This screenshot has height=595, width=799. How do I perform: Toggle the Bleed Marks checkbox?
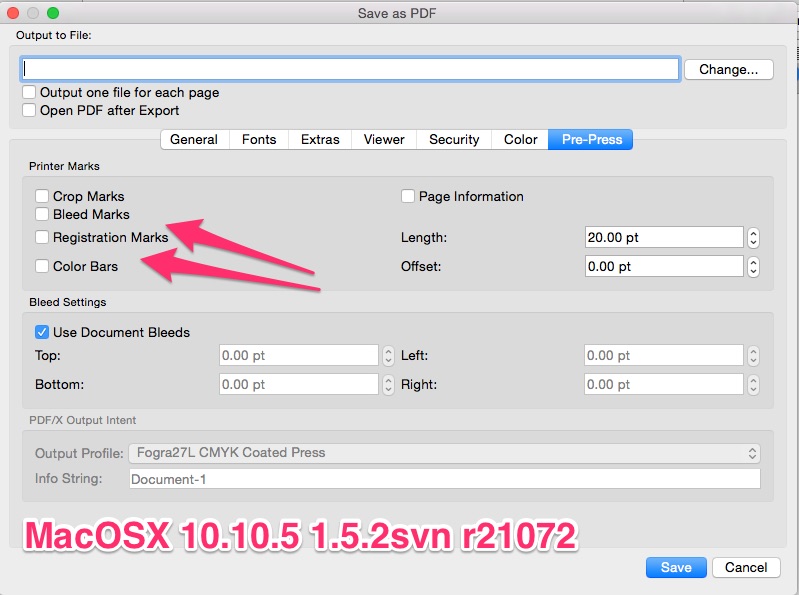pyautogui.click(x=42, y=214)
